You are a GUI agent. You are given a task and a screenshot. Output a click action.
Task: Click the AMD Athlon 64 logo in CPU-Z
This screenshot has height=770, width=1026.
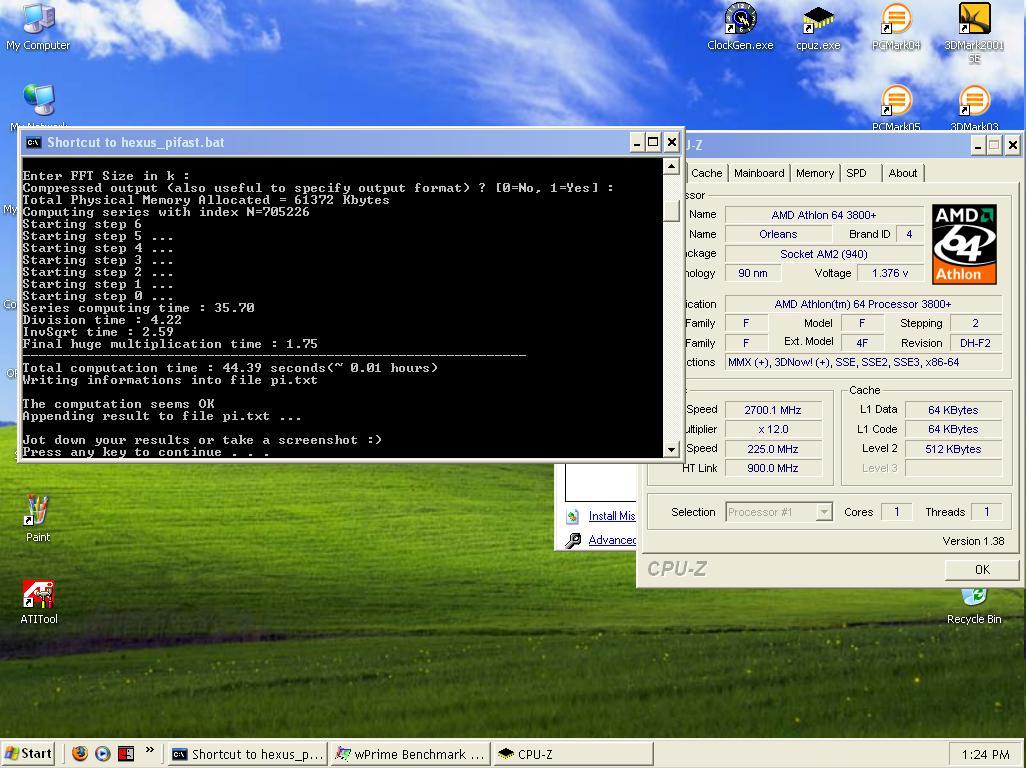click(964, 244)
